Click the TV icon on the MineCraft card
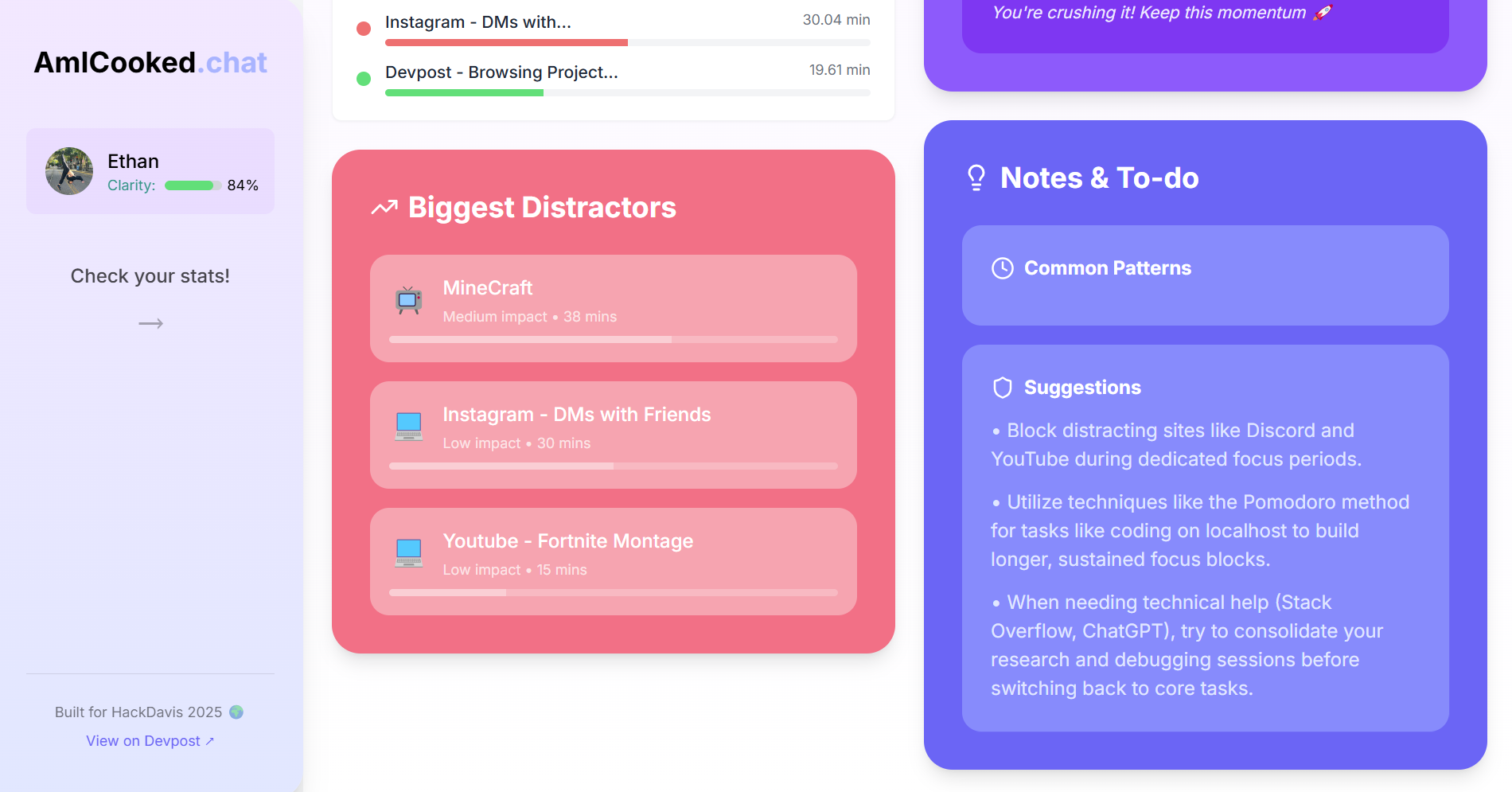The image size is (1512, 792). tap(409, 300)
